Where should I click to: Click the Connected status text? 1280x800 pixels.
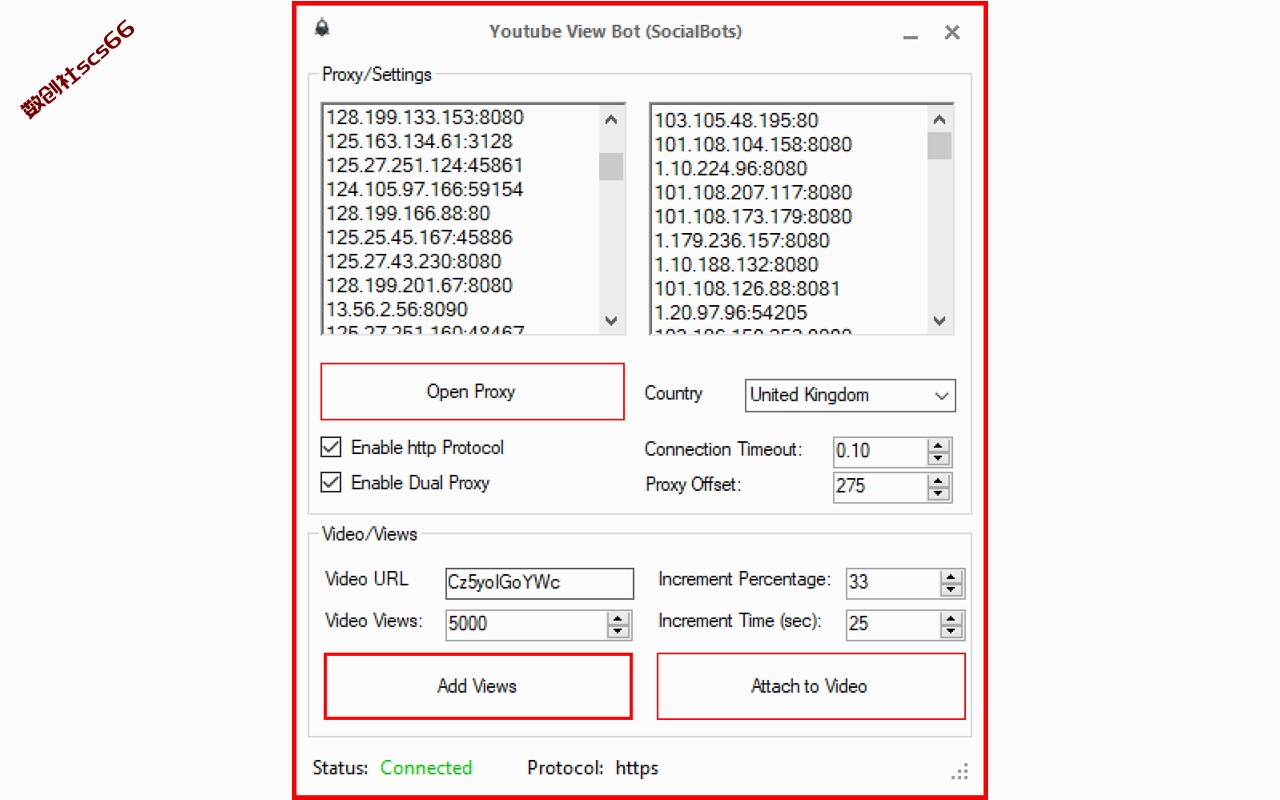tap(426, 768)
